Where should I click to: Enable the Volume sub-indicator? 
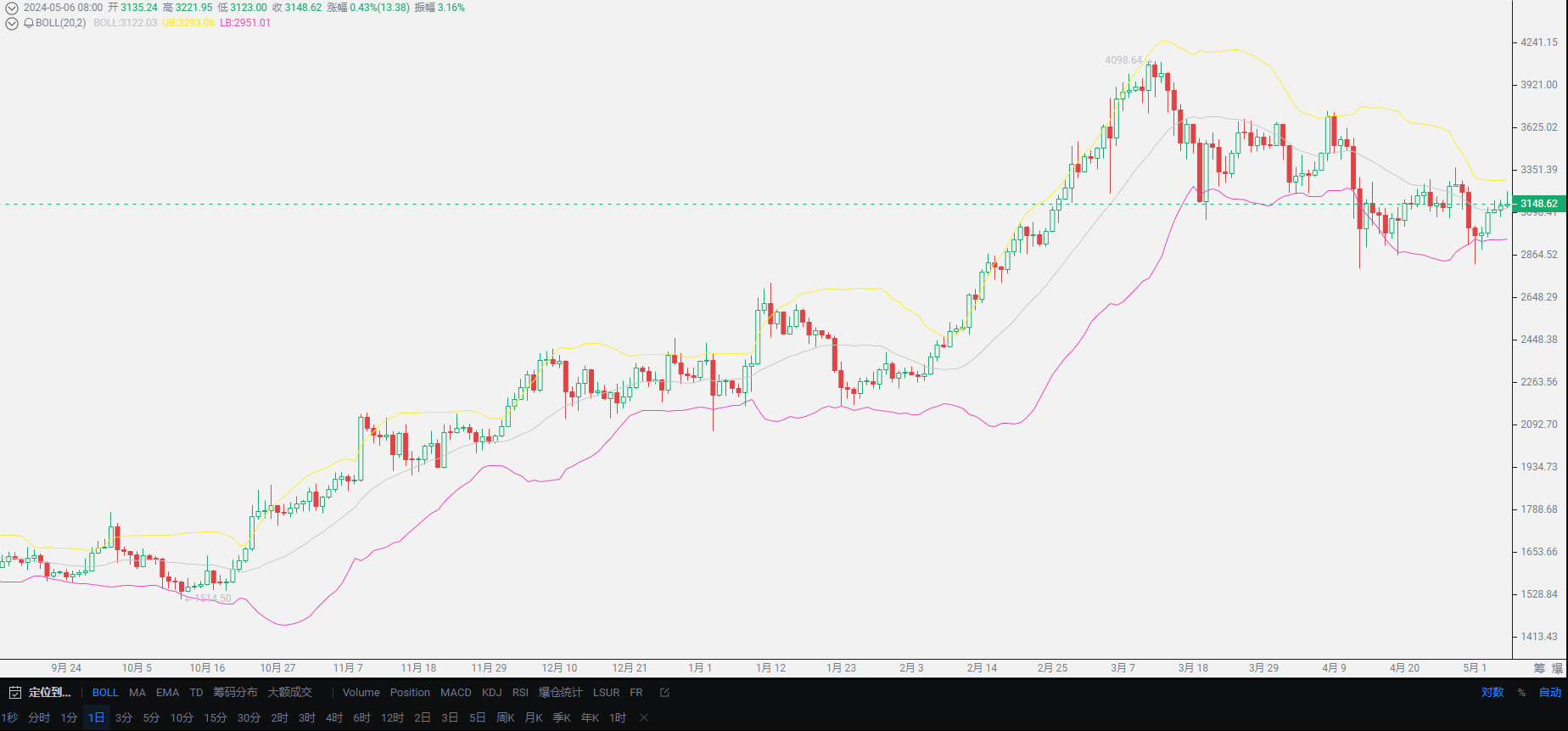(x=361, y=693)
